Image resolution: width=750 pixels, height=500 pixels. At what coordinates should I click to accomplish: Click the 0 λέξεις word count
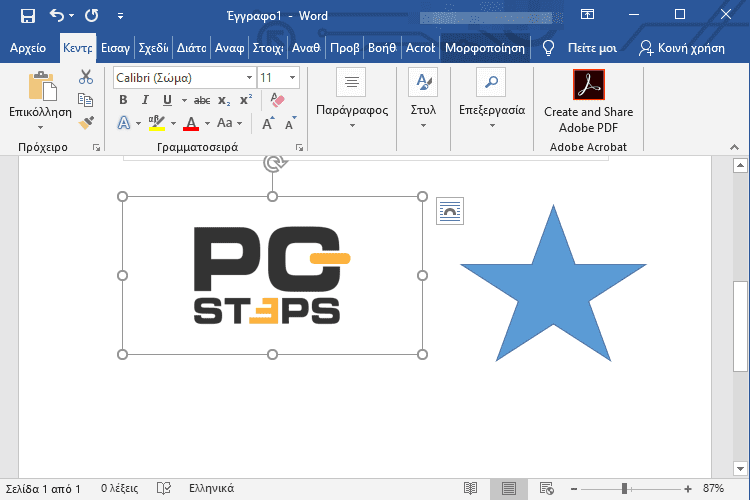point(120,489)
